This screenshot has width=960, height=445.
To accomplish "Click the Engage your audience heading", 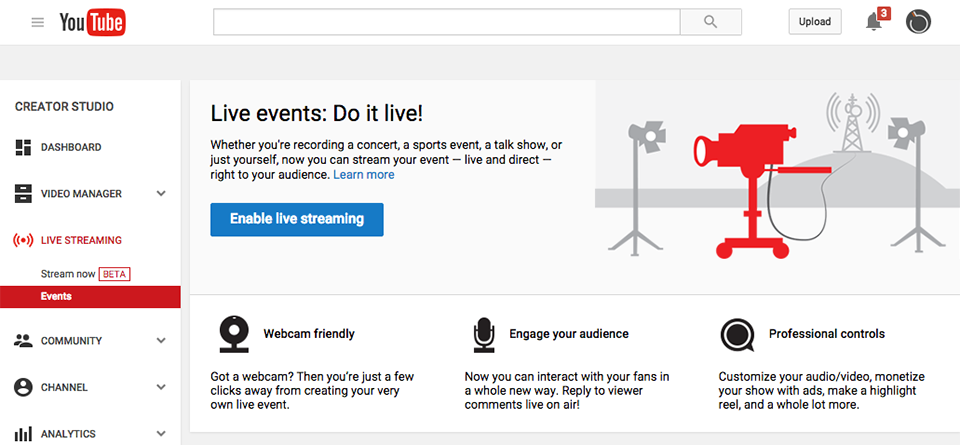I will 569,334.
